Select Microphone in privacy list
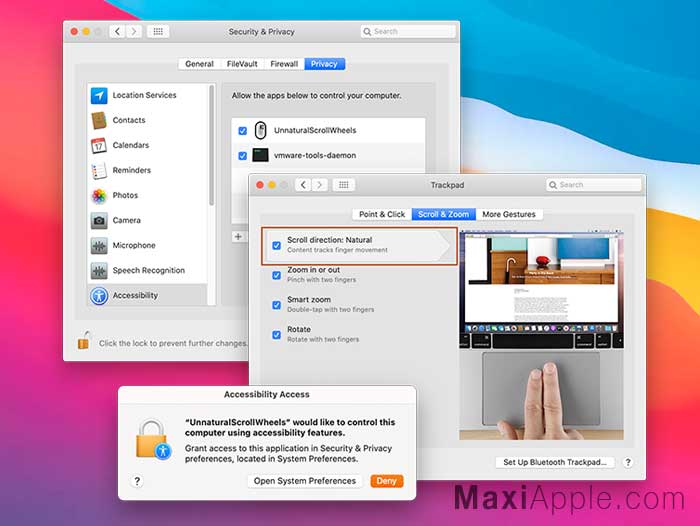This screenshot has height=526, width=700. (148, 245)
